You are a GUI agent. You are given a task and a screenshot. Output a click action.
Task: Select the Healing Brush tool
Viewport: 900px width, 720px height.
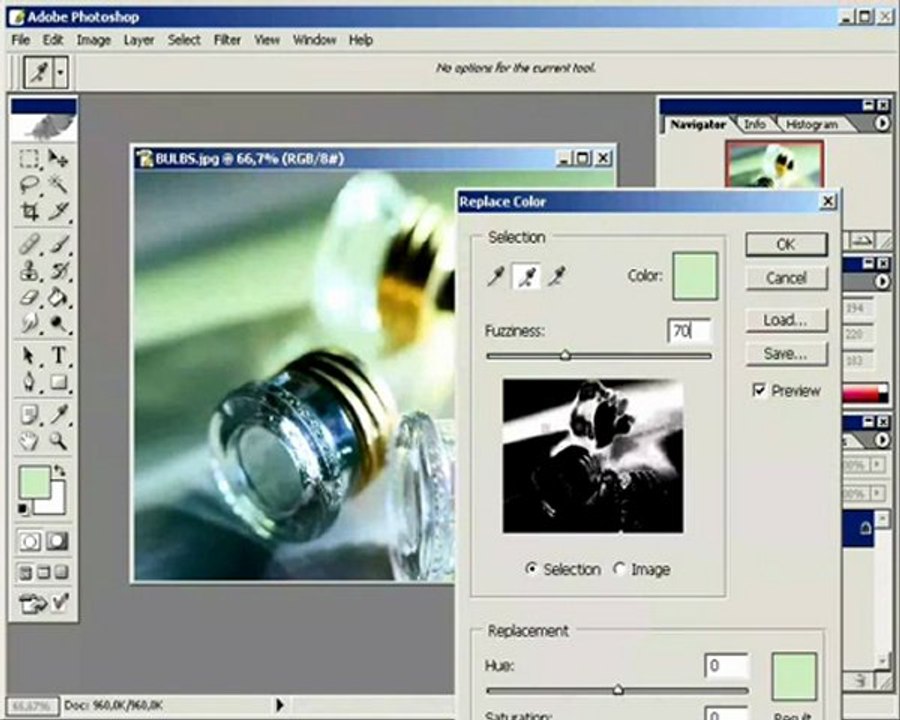pyautogui.click(x=29, y=245)
